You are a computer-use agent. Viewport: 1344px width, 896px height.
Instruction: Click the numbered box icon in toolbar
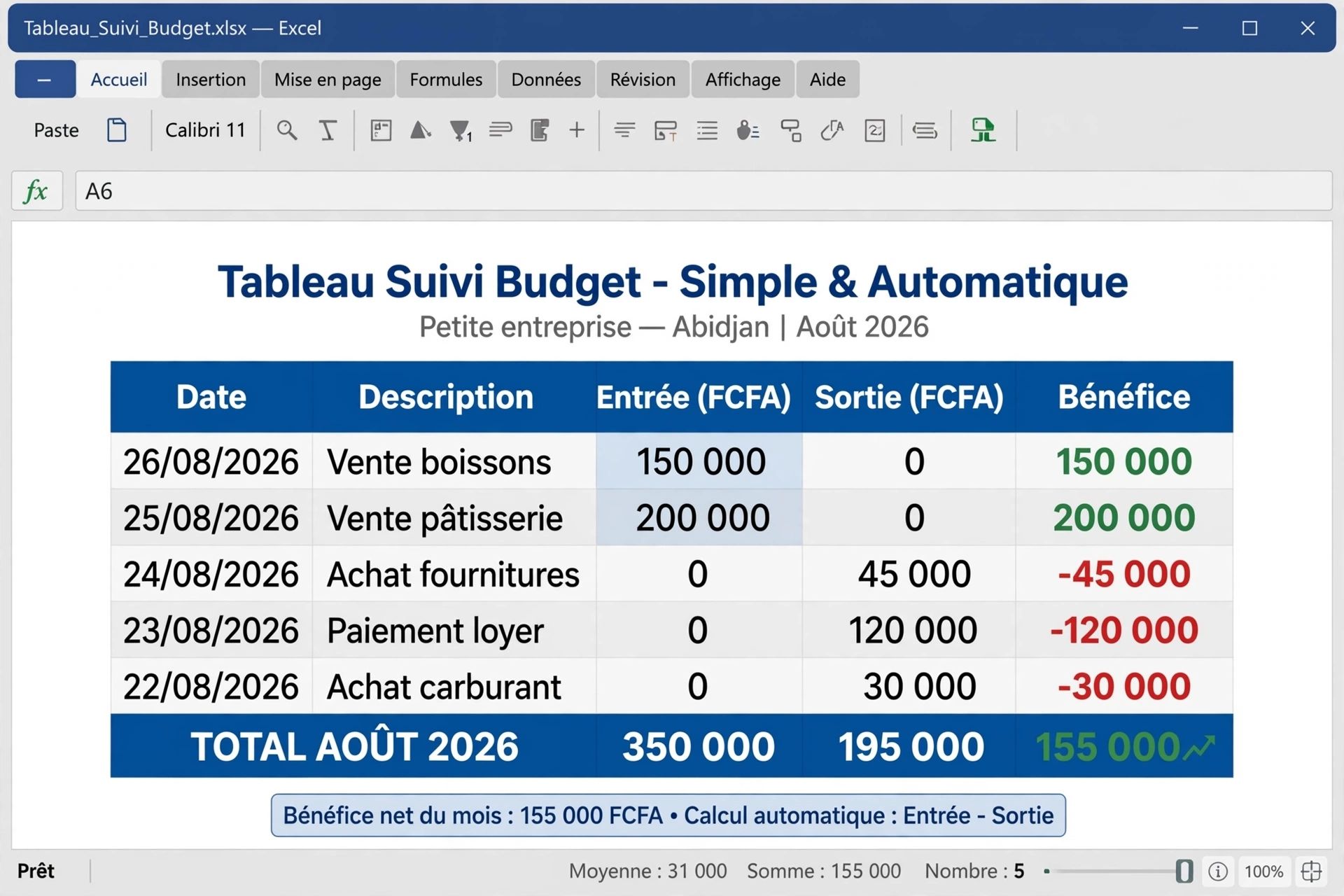tap(875, 130)
